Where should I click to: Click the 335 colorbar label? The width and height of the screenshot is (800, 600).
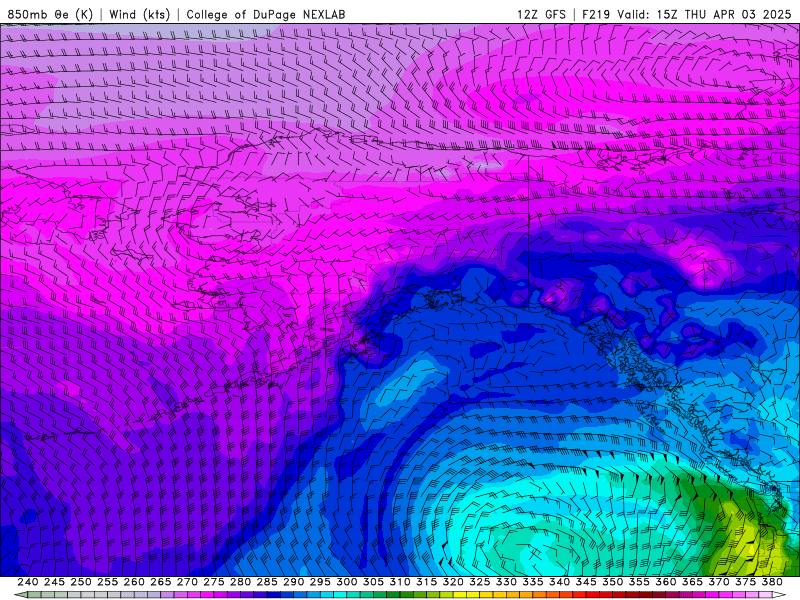[533, 582]
